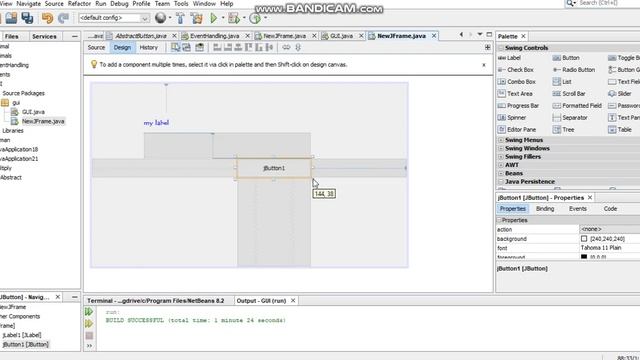Screen dimensions: 640x360
Task: Click the Redo toolbar icon
Action: coord(63,18)
